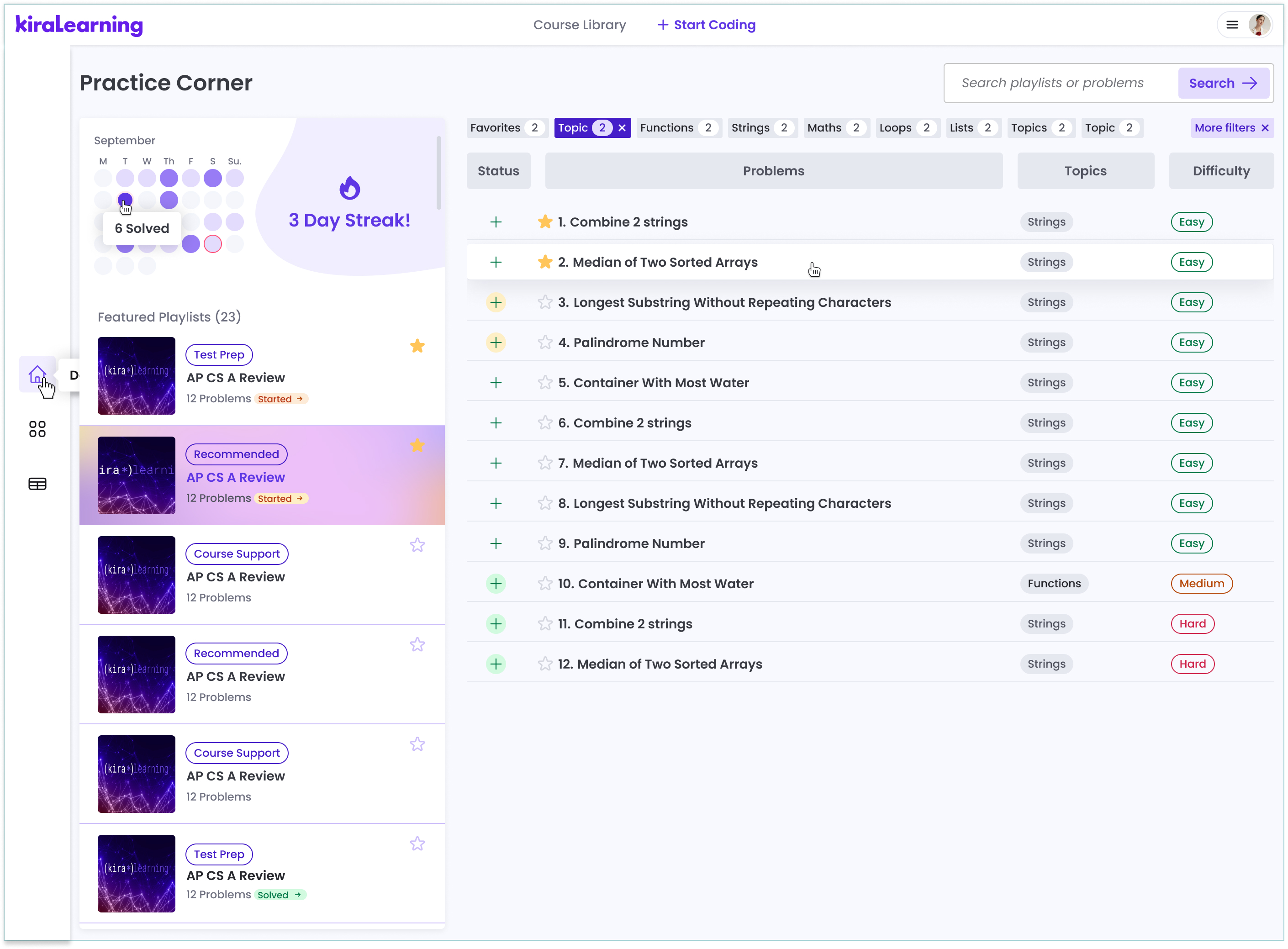The width and height of the screenshot is (1288, 949).
Task: Click Start Coding link
Action: tap(706, 25)
